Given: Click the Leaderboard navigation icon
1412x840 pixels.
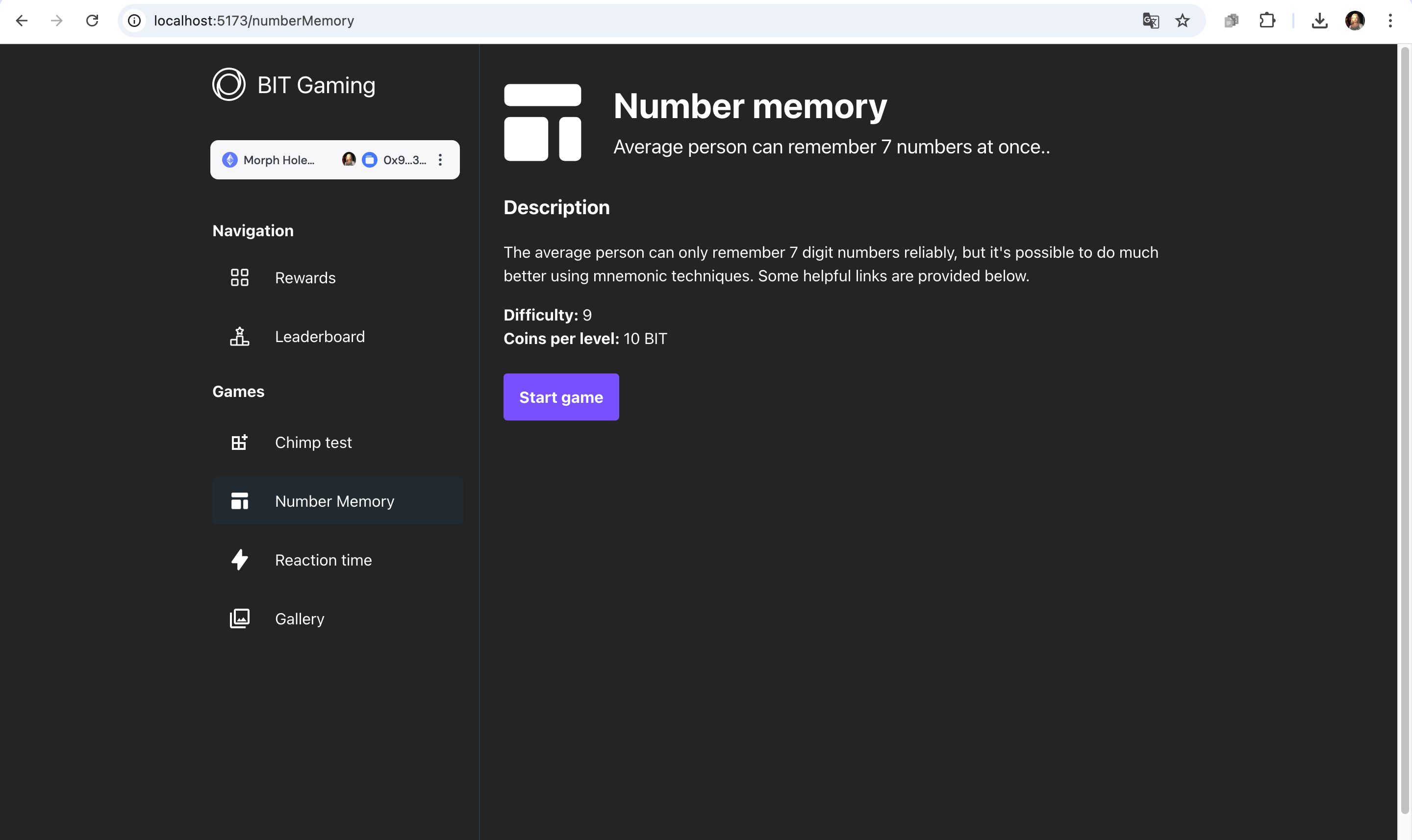Looking at the screenshot, I should (x=238, y=336).
